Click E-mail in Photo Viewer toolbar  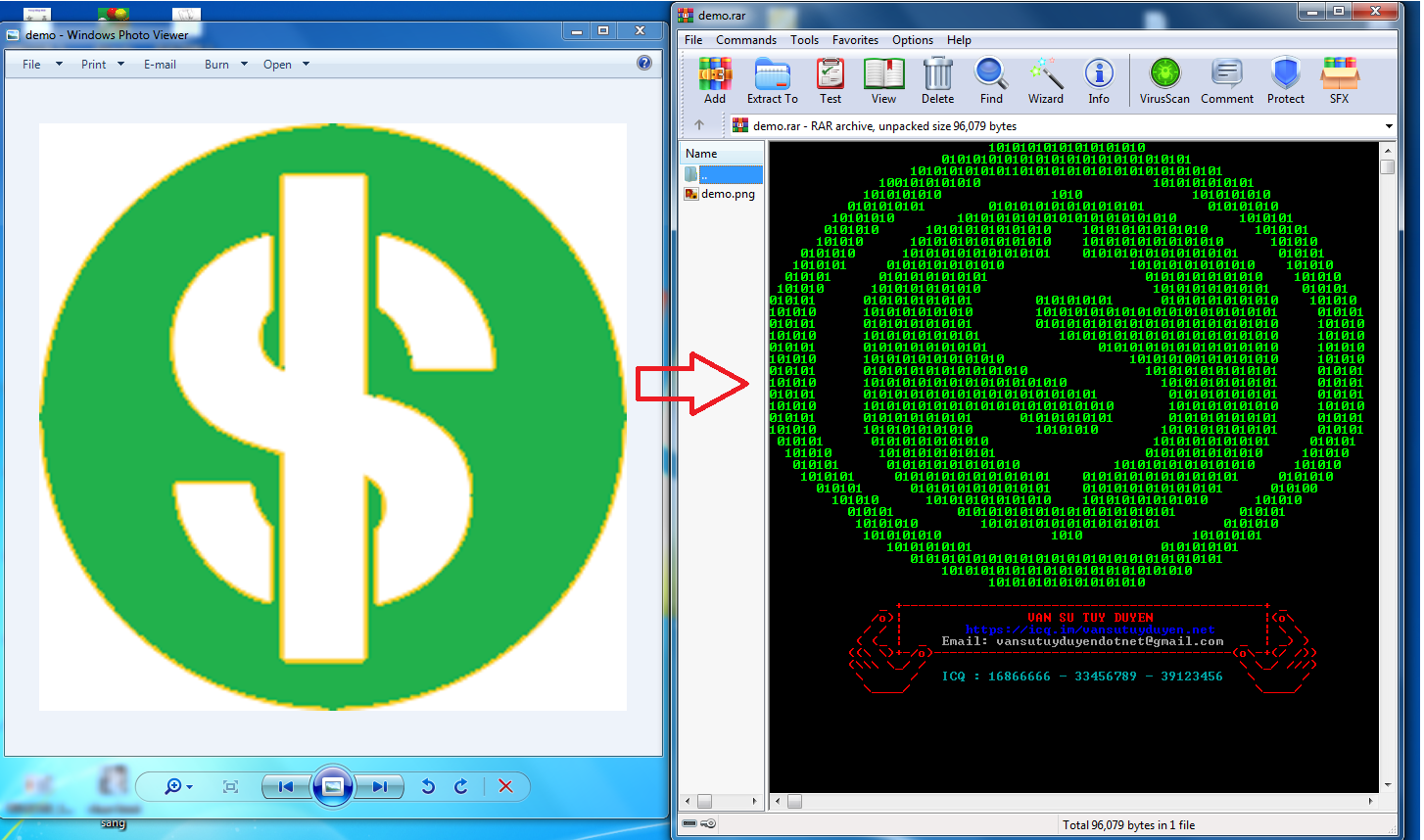[160, 65]
